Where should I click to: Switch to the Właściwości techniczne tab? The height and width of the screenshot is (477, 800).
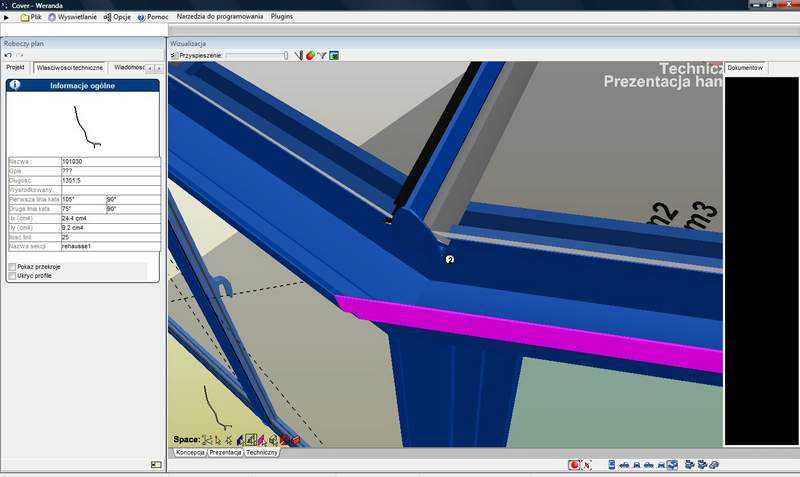tap(69, 67)
